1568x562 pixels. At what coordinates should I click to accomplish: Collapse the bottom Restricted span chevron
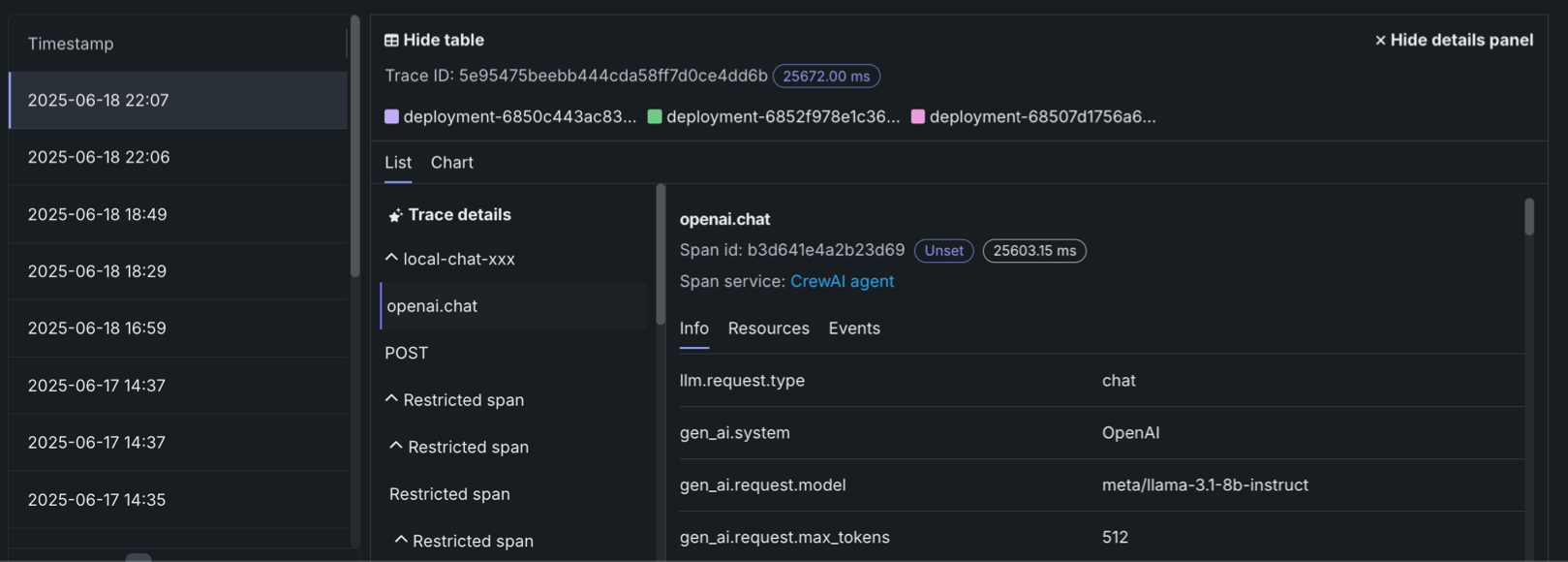coord(401,540)
